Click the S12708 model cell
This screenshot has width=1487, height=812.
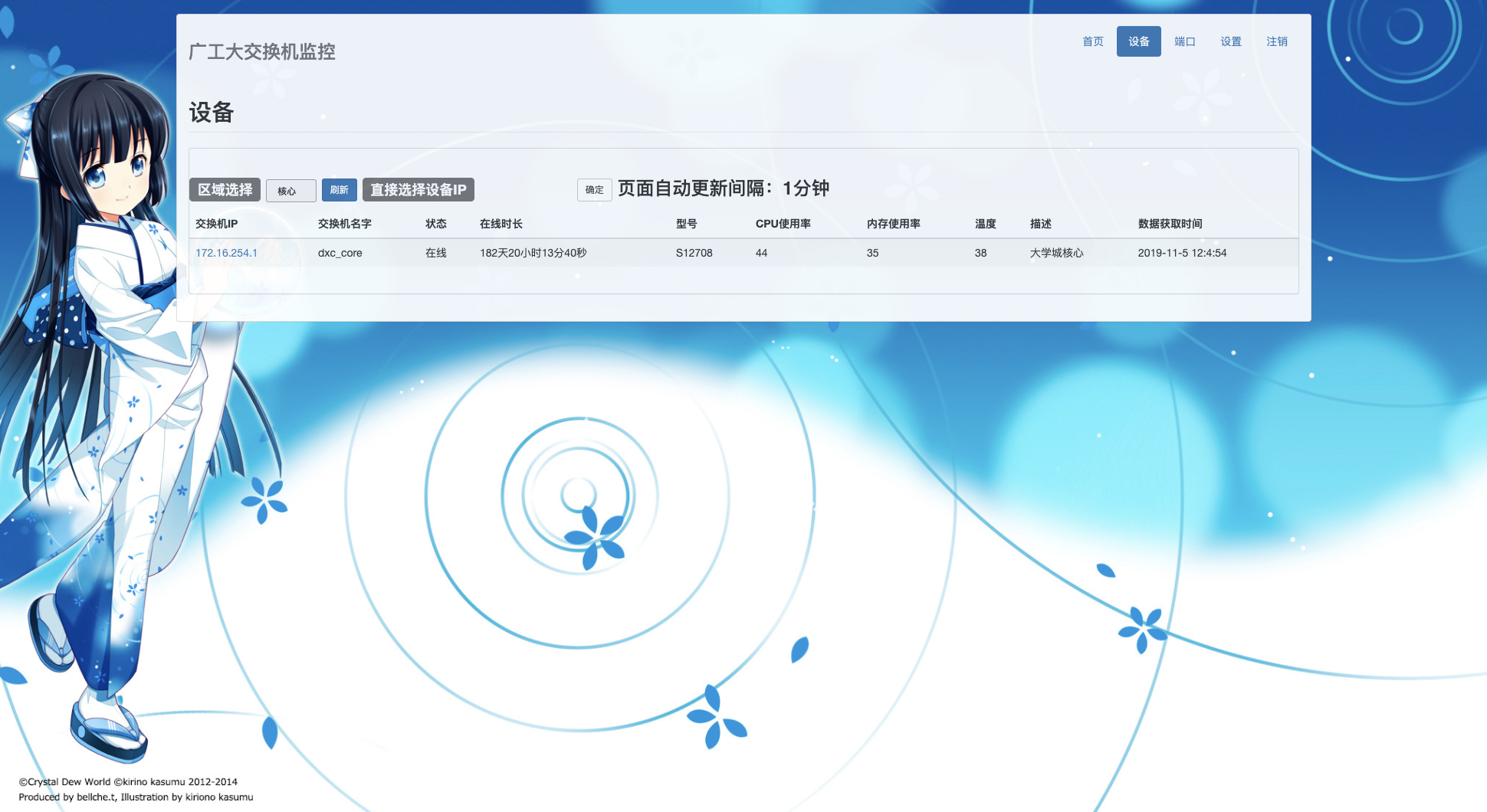pyautogui.click(x=694, y=253)
